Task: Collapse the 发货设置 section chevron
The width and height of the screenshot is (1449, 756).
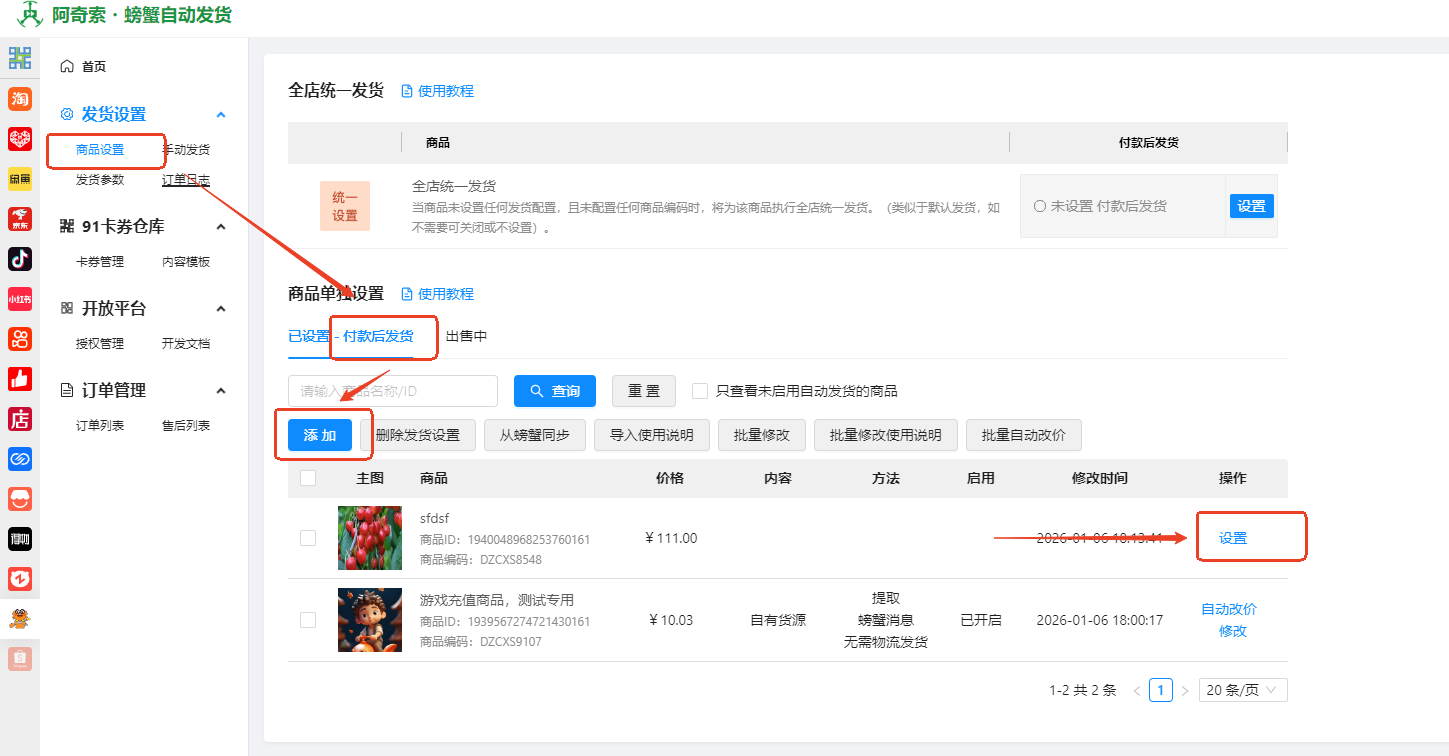Action: [221, 115]
